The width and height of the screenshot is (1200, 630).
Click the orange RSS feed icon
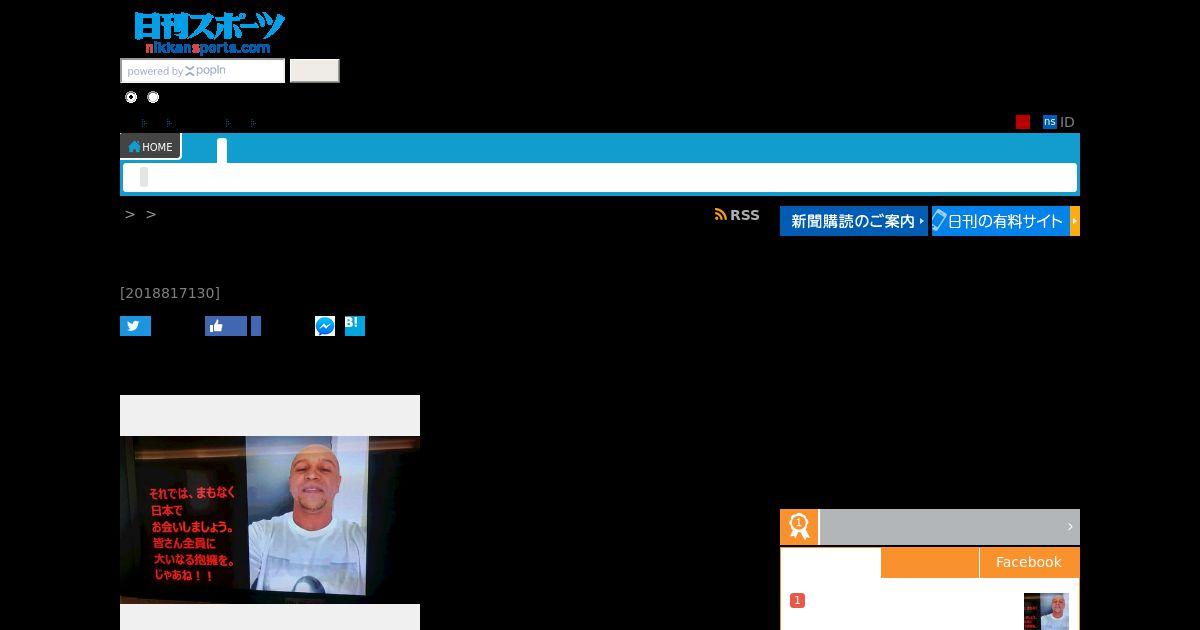[720, 215]
